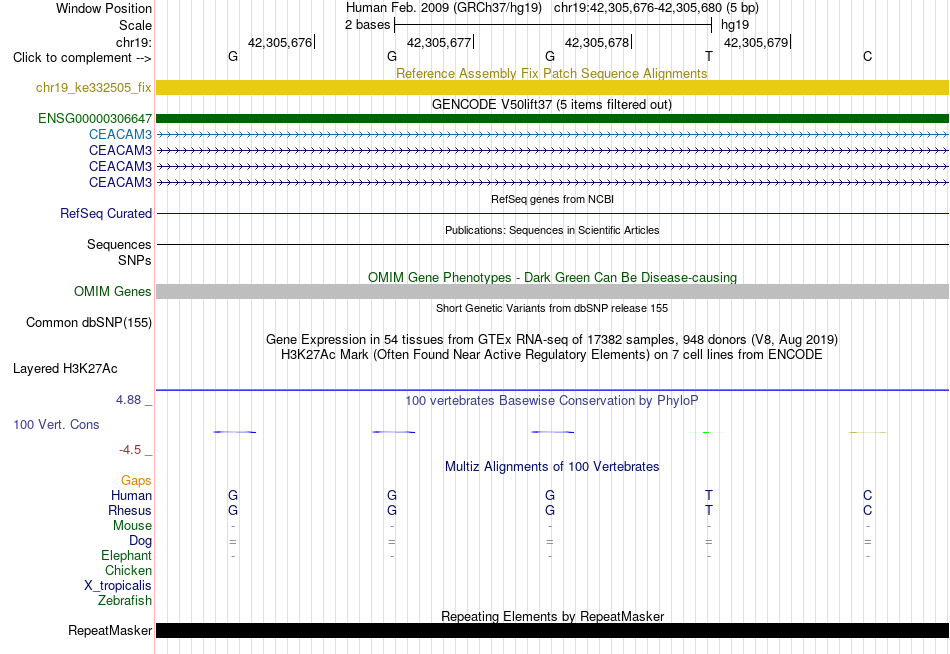Click '100 vertebrates Basewise Conservation by PhyloP' title

click(x=551, y=401)
